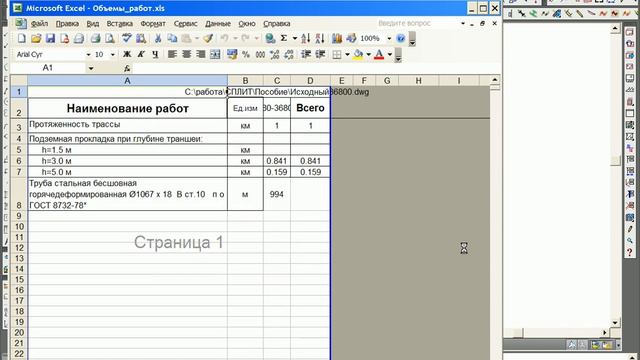The width and height of the screenshot is (640, 360).
Task: Expand the AutoSum dropdown arrow
Action: (294, 38)
